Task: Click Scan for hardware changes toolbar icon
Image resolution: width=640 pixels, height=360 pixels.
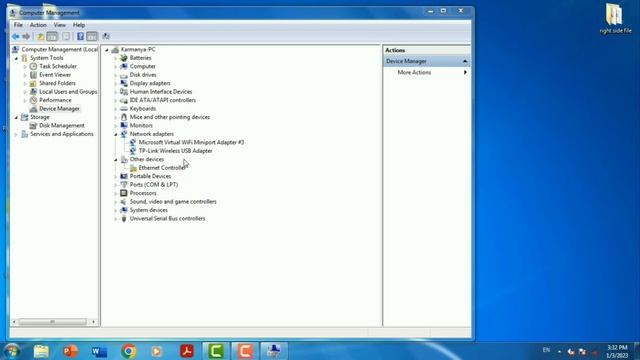Action: [106, 36]
